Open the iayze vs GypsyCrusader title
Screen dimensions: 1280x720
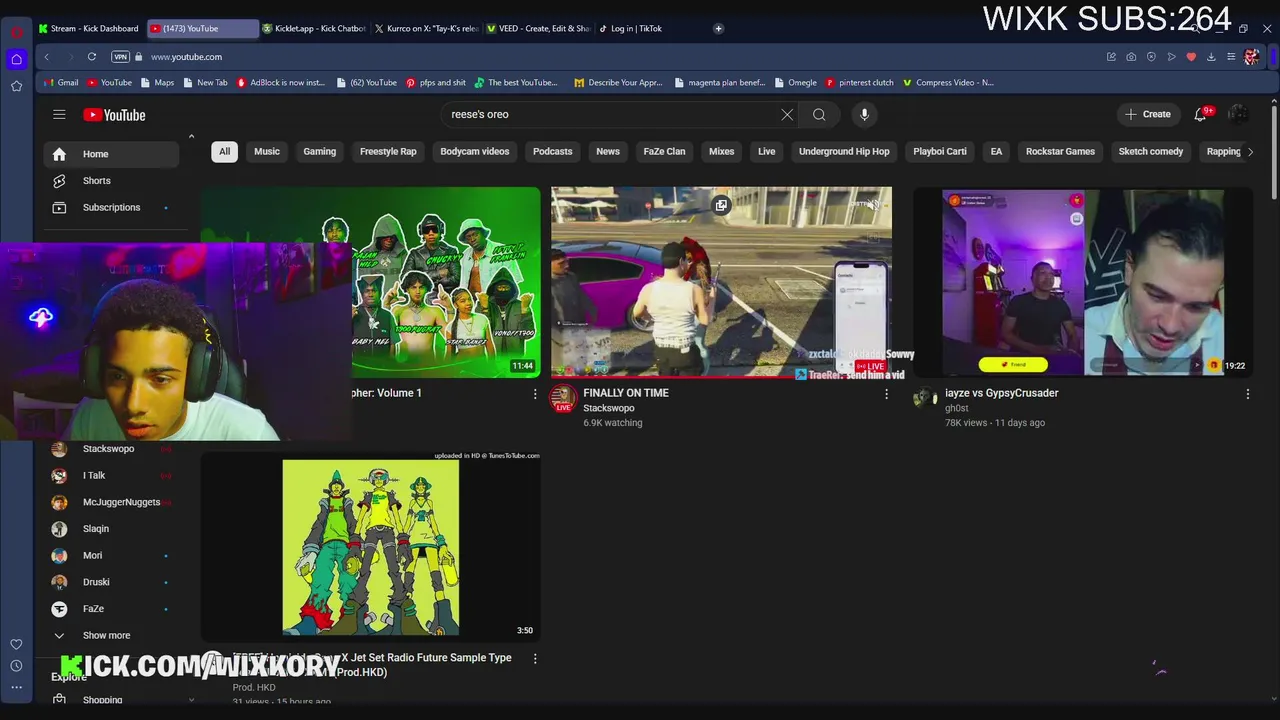coord(1002,393)
